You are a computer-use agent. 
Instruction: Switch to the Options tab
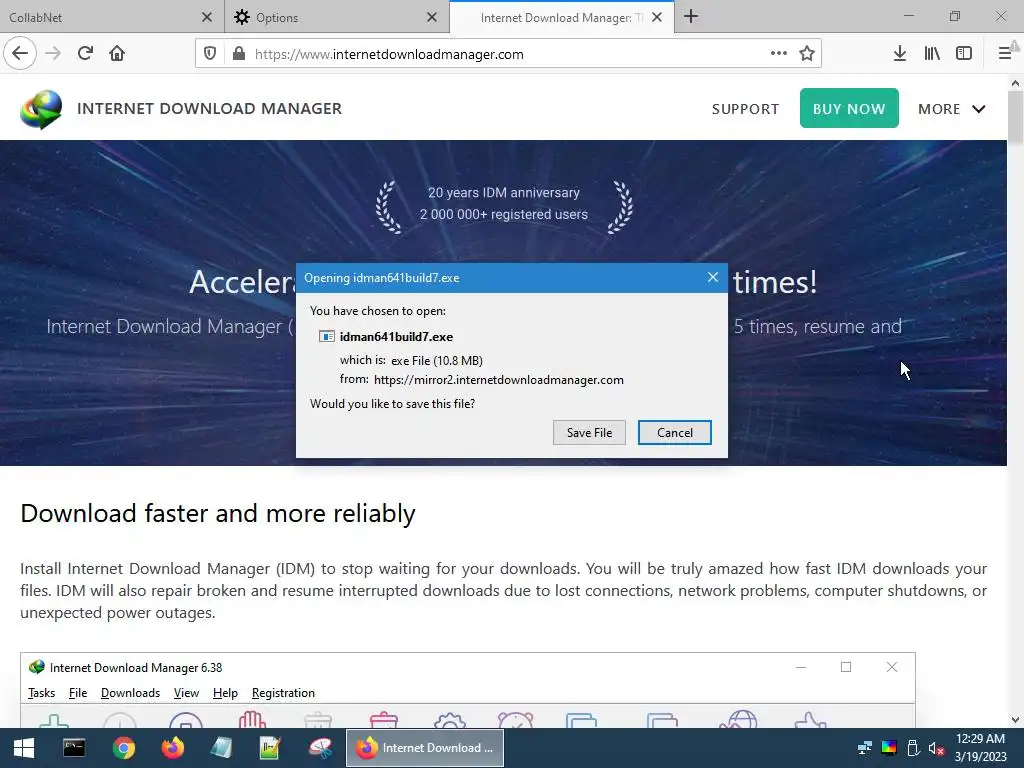(x=337, y=17)
